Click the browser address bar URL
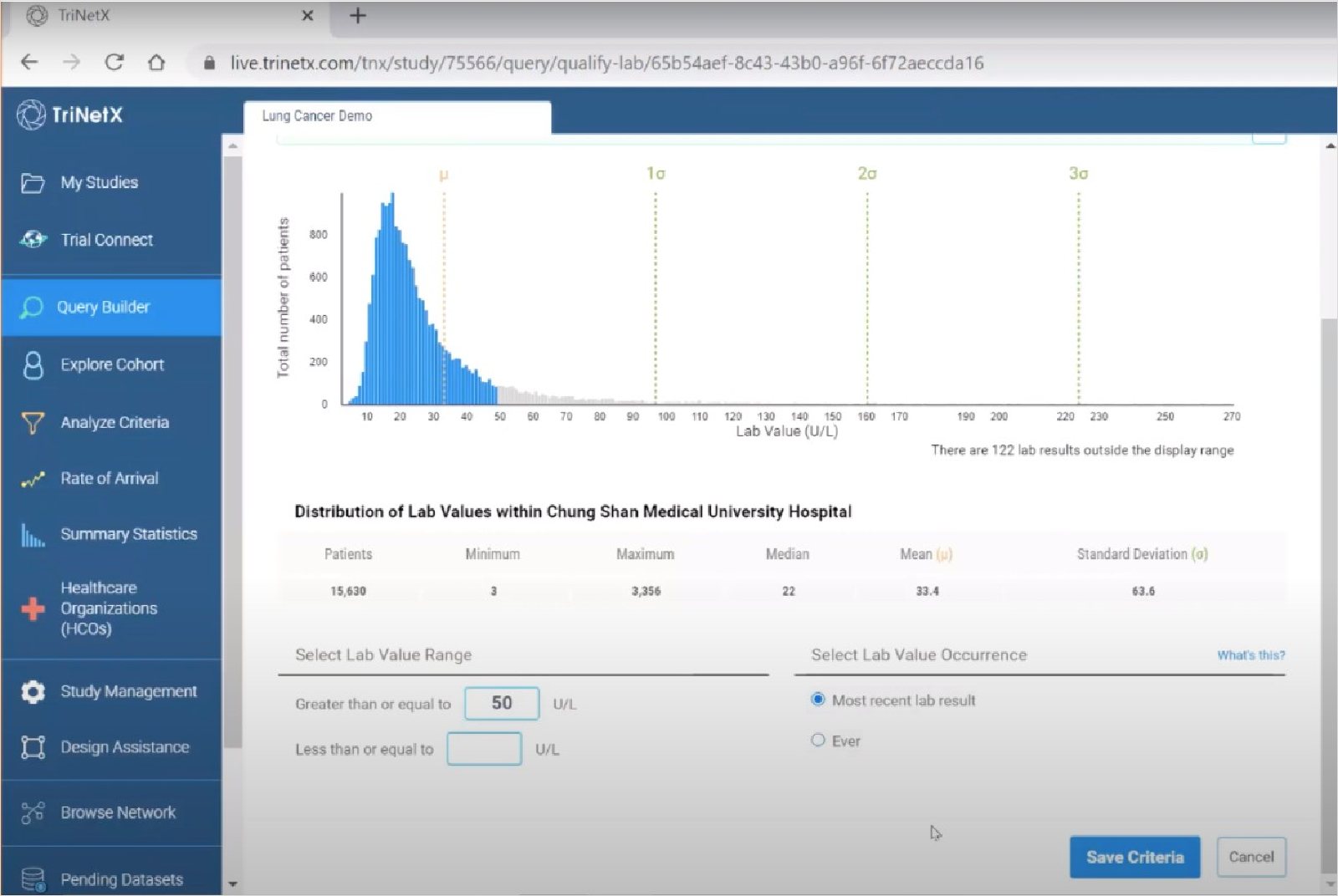 pos(607,63)
